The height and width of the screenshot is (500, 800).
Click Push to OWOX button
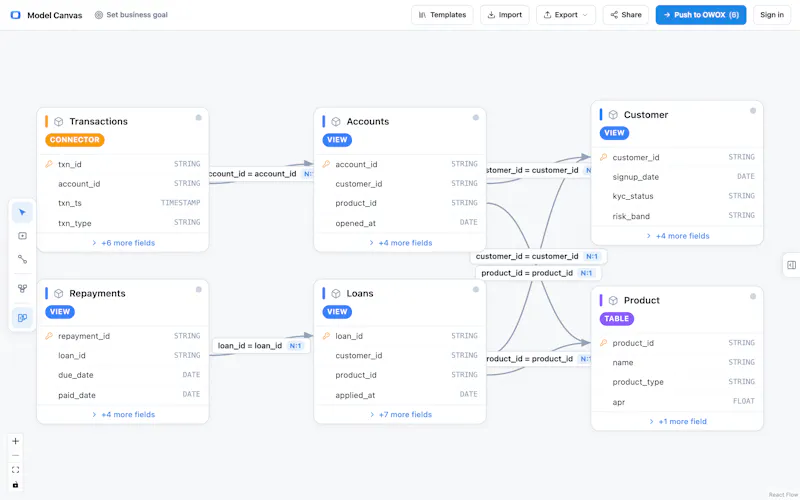[701, 15]
